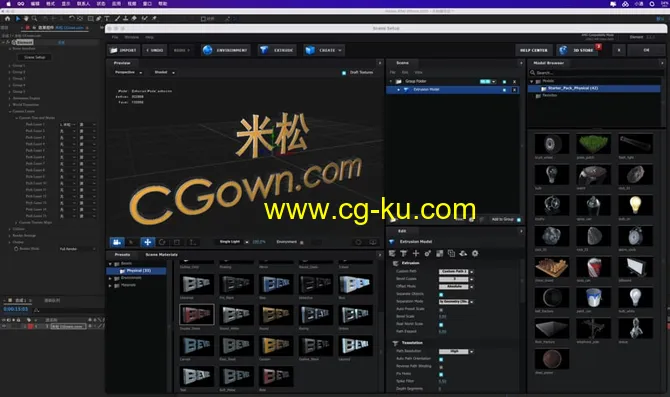Select the red highlighted bevel preset
Image resolution: width=670 pixels, height=397 pixels.
pos(197,315)
